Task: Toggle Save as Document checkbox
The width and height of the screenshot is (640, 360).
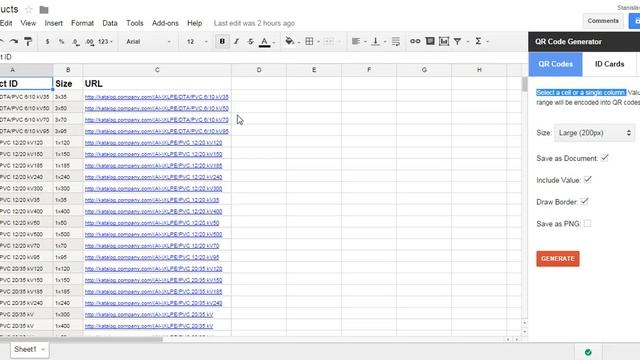Action: point(604,158)
